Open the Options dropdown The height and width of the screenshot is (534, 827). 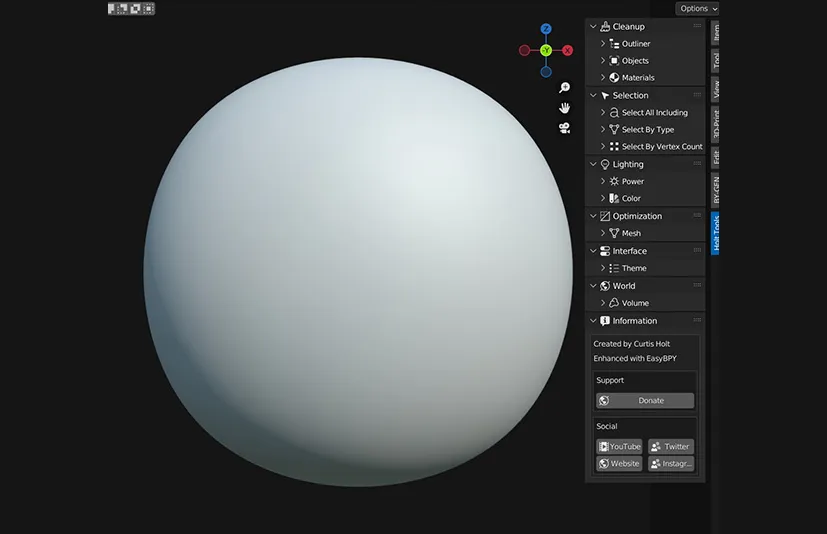click(x=697, y=8)
